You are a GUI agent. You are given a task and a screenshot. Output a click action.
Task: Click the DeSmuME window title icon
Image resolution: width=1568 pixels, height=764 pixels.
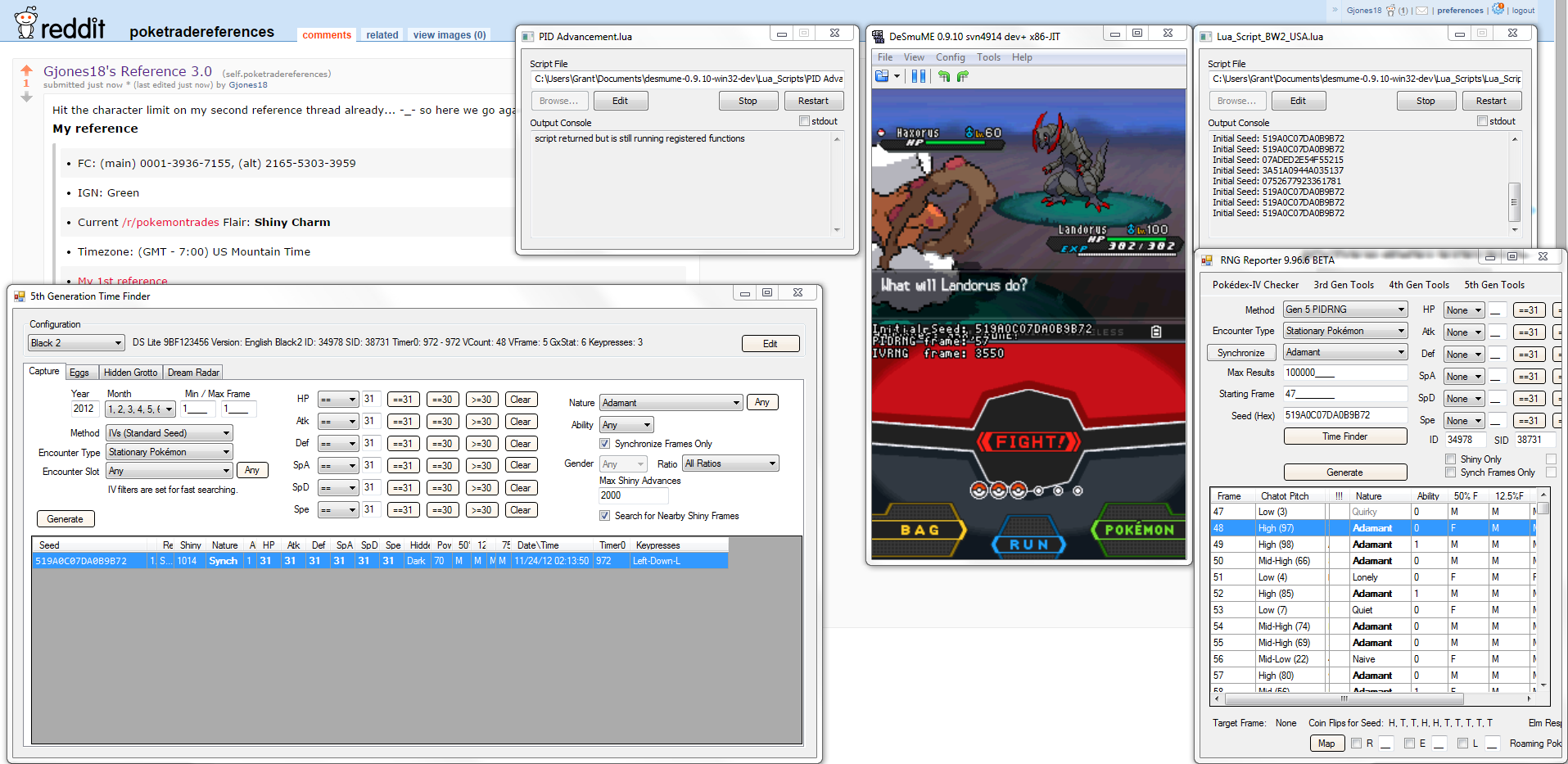tap(878, 36)
